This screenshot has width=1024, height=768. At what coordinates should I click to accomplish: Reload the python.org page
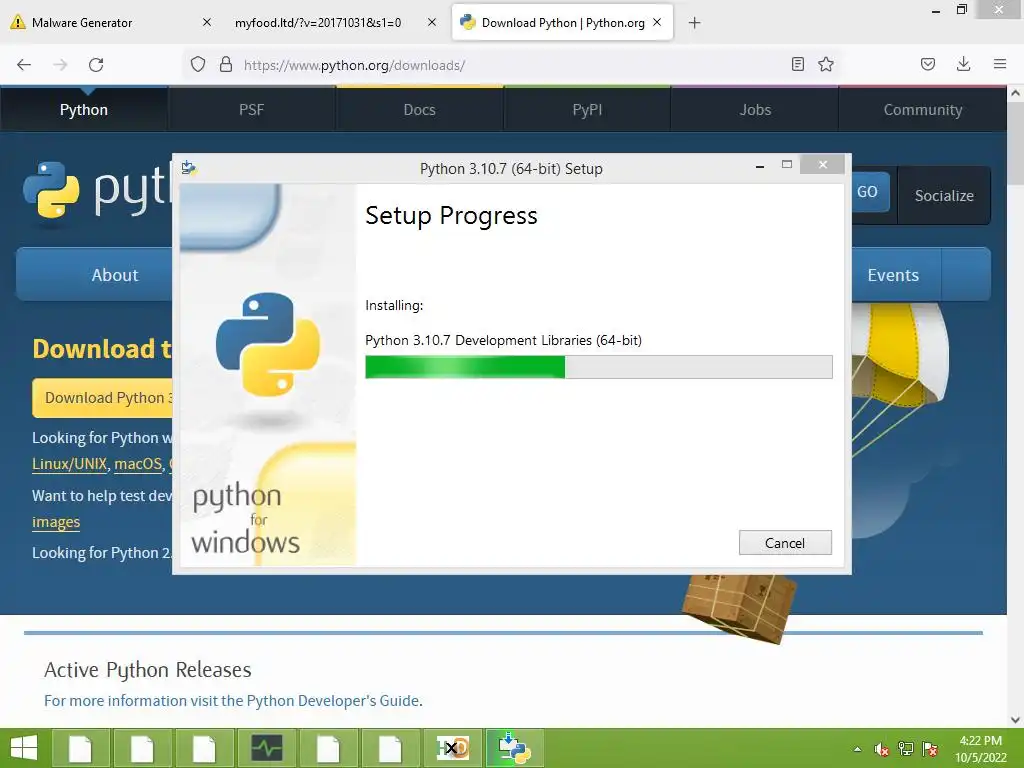96,65
